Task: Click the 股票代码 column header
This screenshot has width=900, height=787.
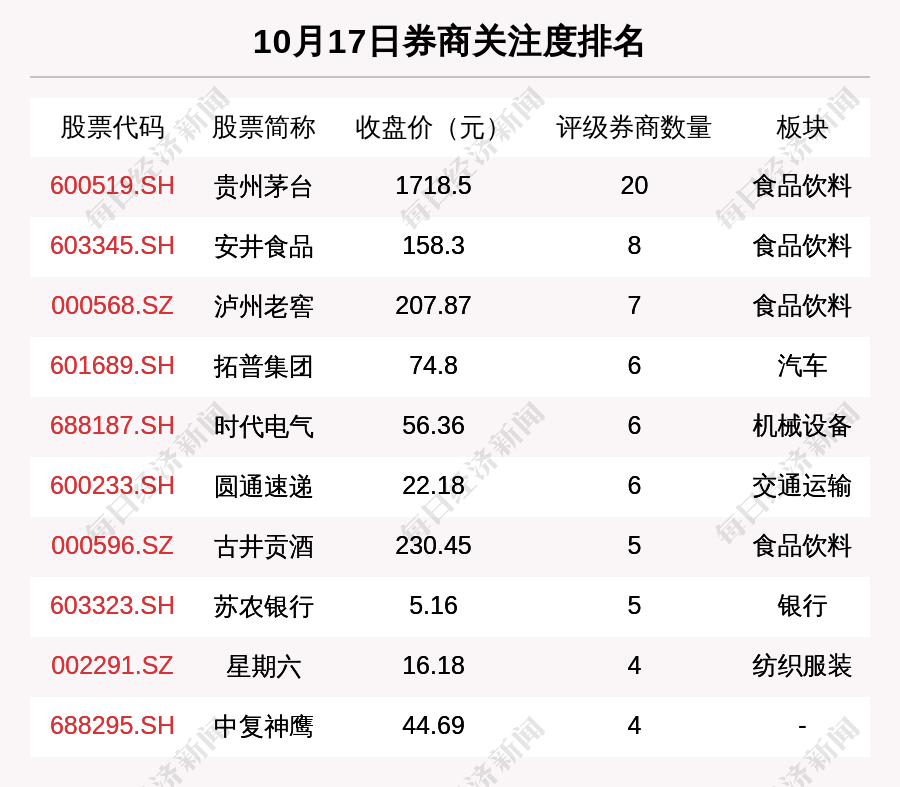Action: (112, 127)
